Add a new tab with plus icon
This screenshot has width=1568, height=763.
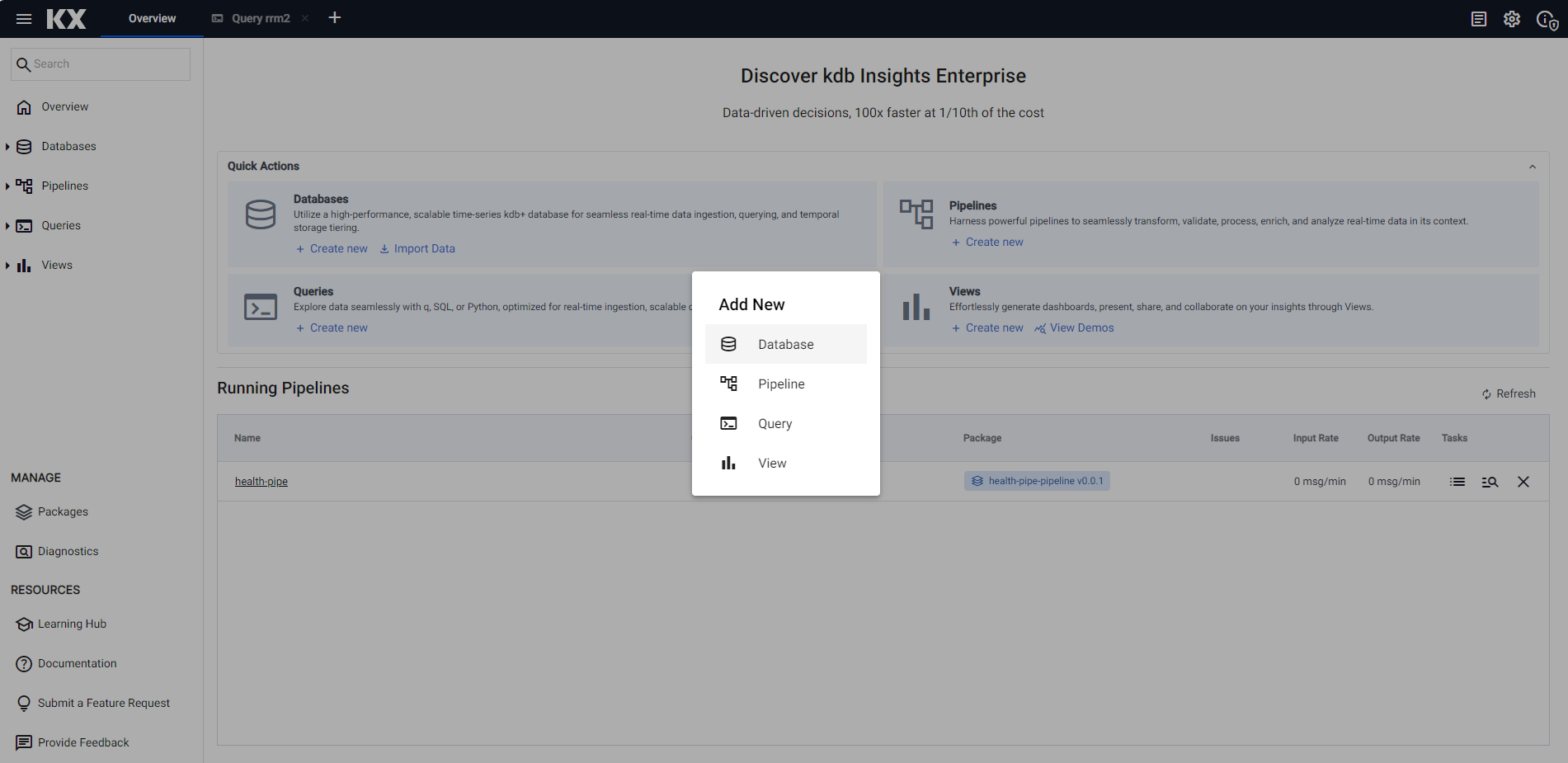tap(335, 17)
